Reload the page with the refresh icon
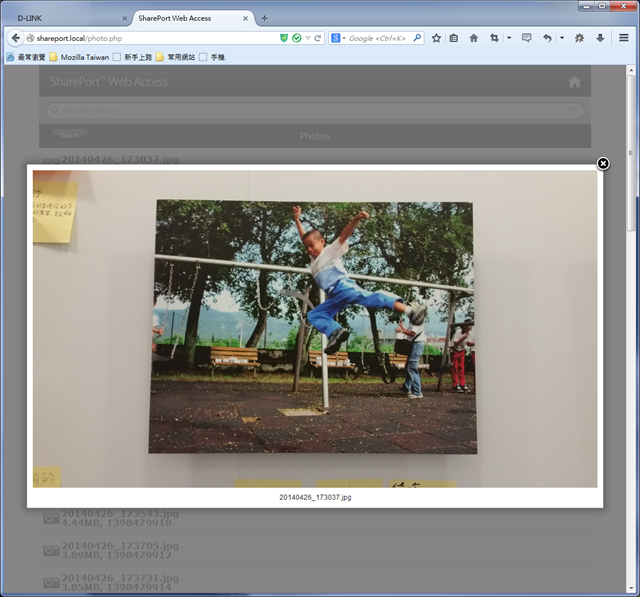This screenshot has width=640, height=597. [x=318, y=38]
